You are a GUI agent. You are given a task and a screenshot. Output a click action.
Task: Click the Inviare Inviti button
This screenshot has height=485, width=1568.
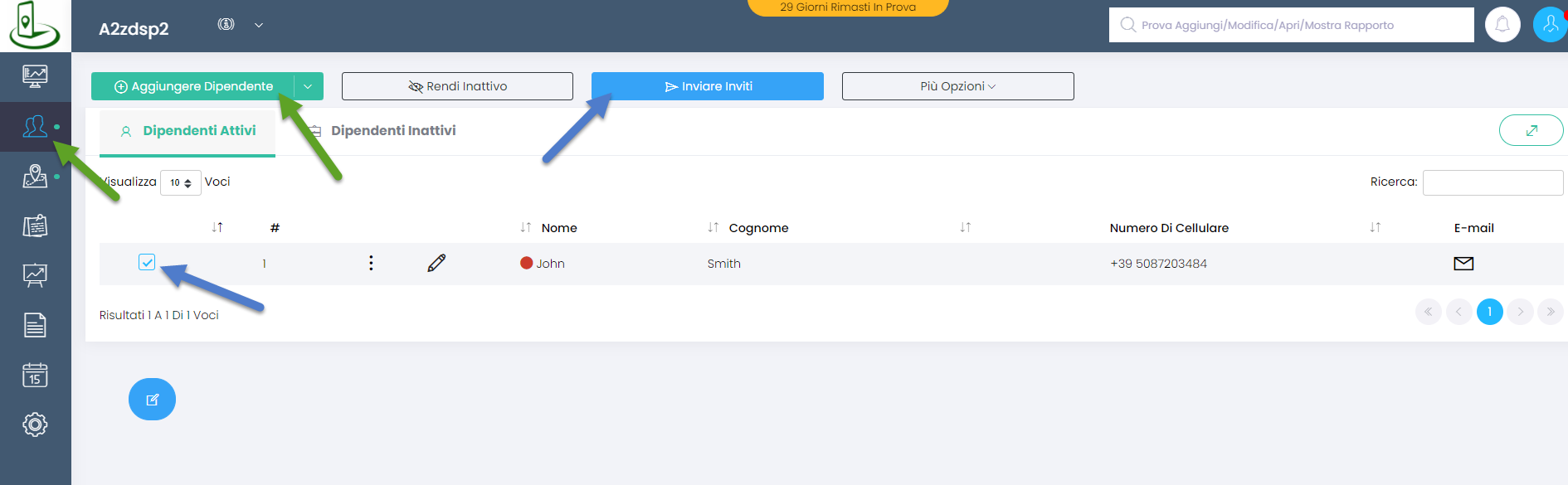[x=707, y=86]
